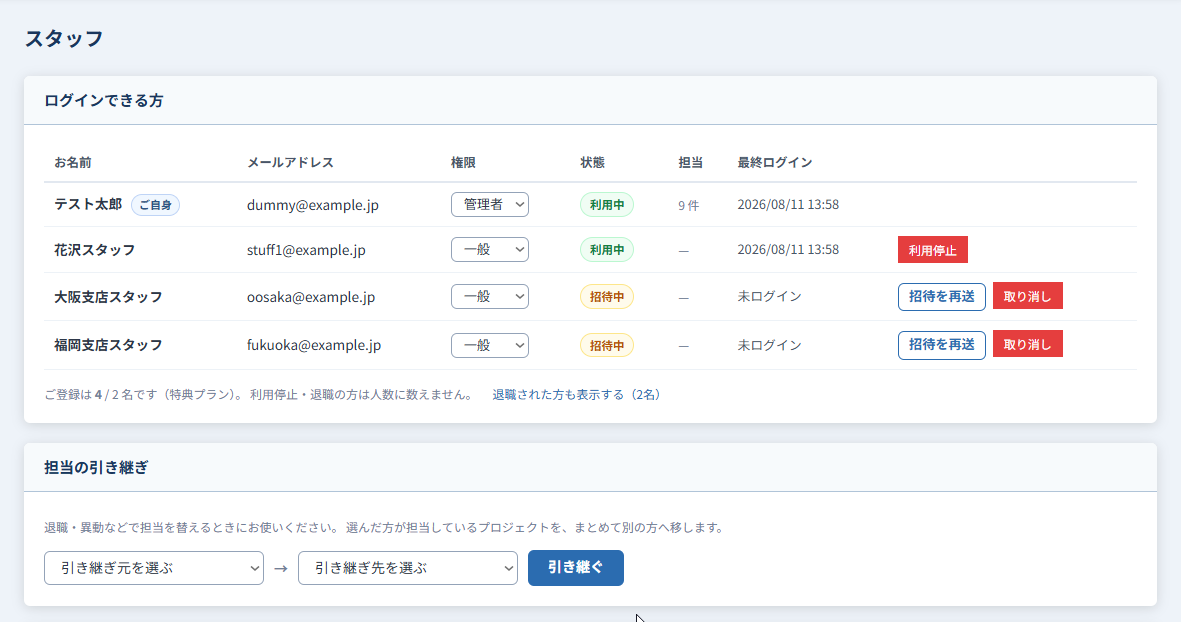Change permission of 大阪支店スタッフ

490,297
